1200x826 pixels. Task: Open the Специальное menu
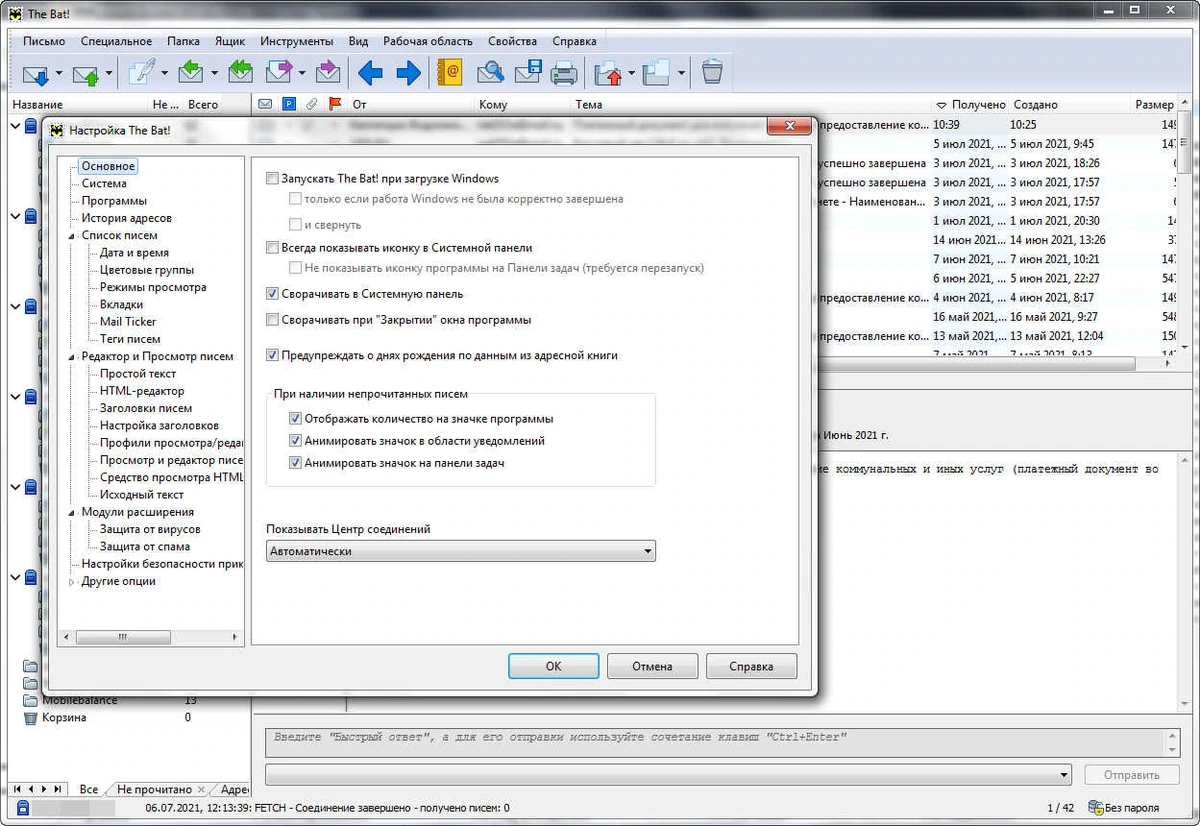point(118,41)
